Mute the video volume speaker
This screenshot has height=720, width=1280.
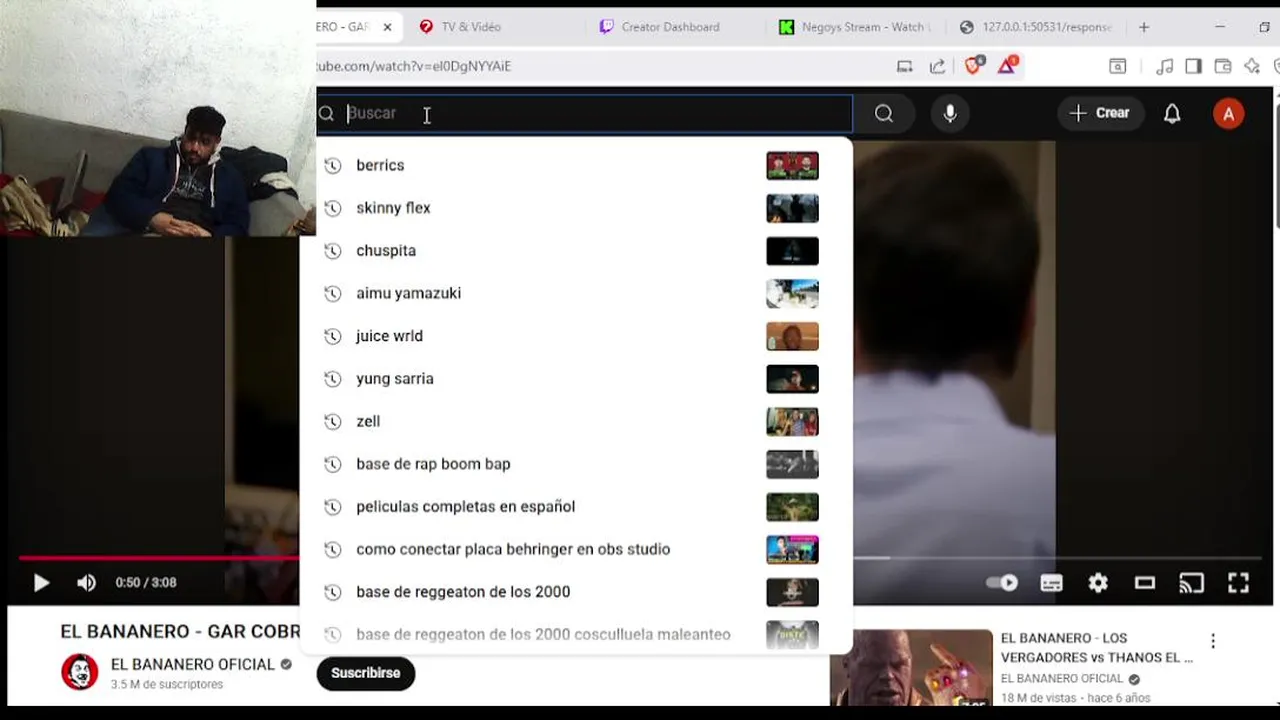[x=87, y=582]
